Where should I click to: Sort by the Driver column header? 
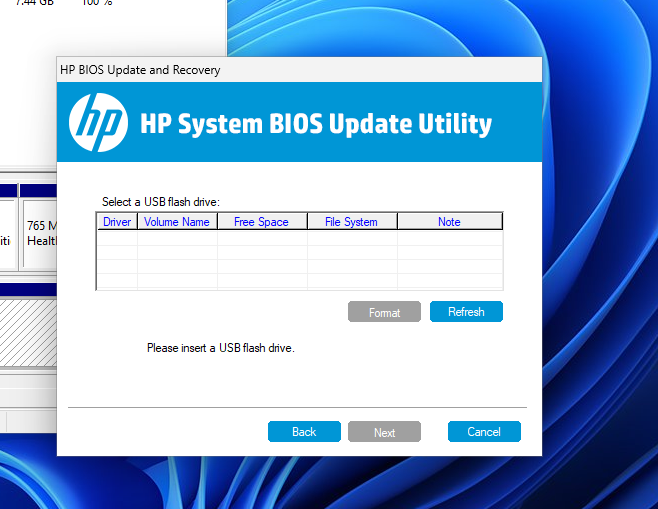[x=117, y=222]
